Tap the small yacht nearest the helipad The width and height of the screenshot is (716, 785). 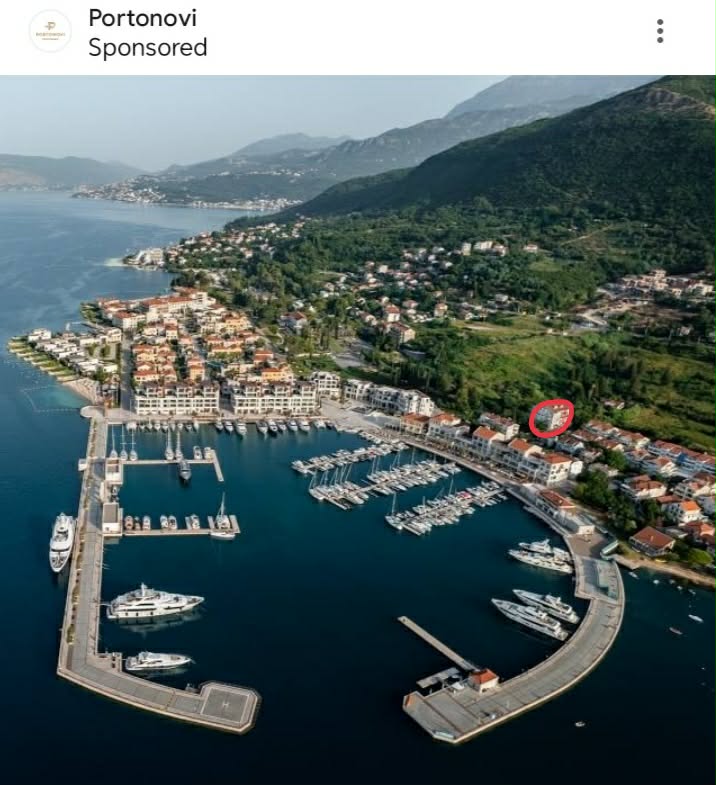tap(158, 661)
